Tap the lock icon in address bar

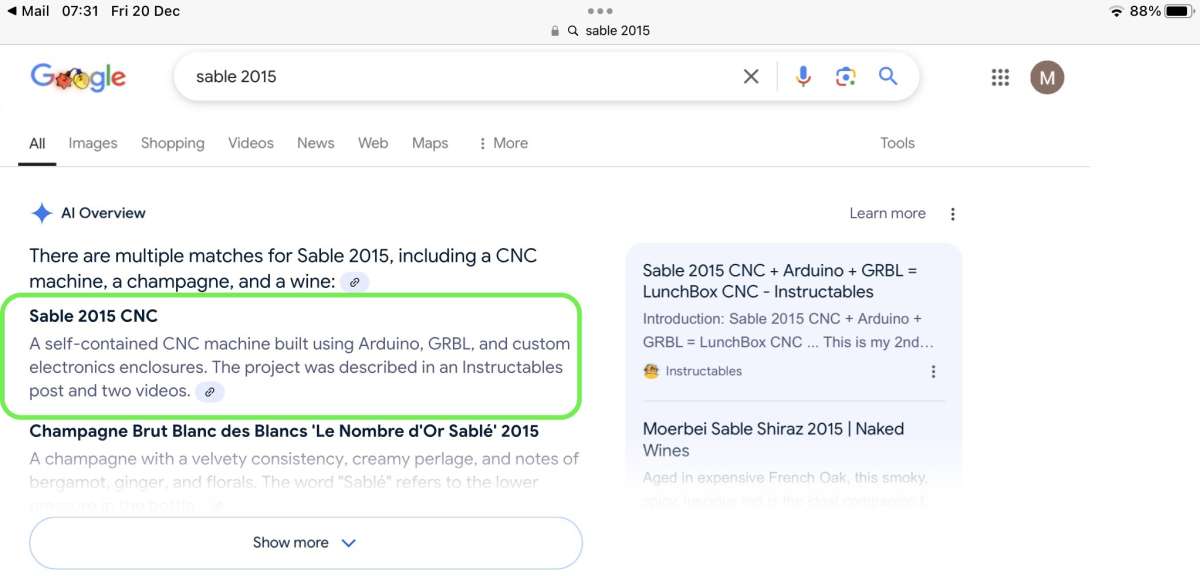(x=555, y=31)
